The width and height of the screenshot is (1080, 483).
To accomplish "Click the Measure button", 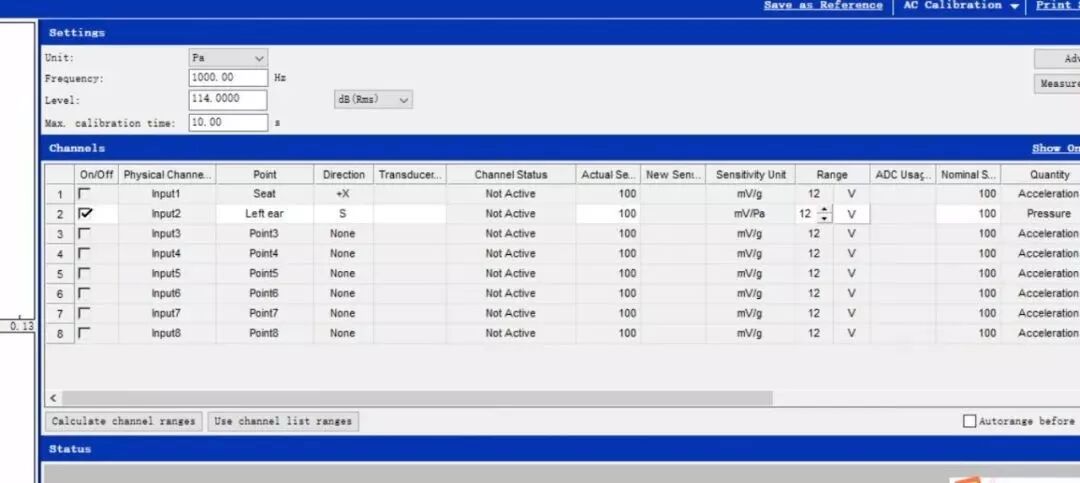I will coord(1057,83).
